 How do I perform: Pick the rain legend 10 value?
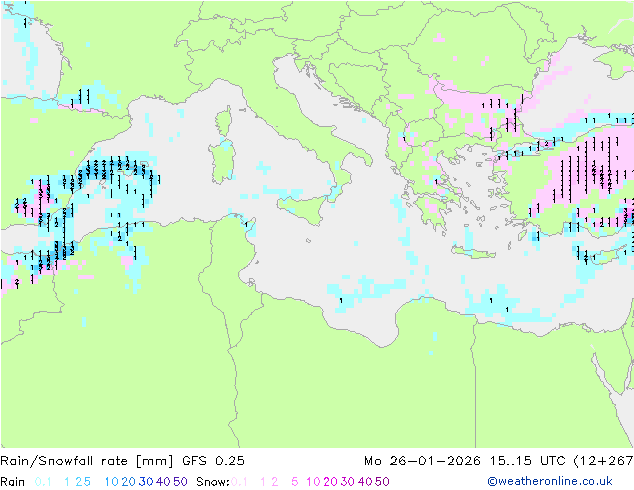[111, 482]
